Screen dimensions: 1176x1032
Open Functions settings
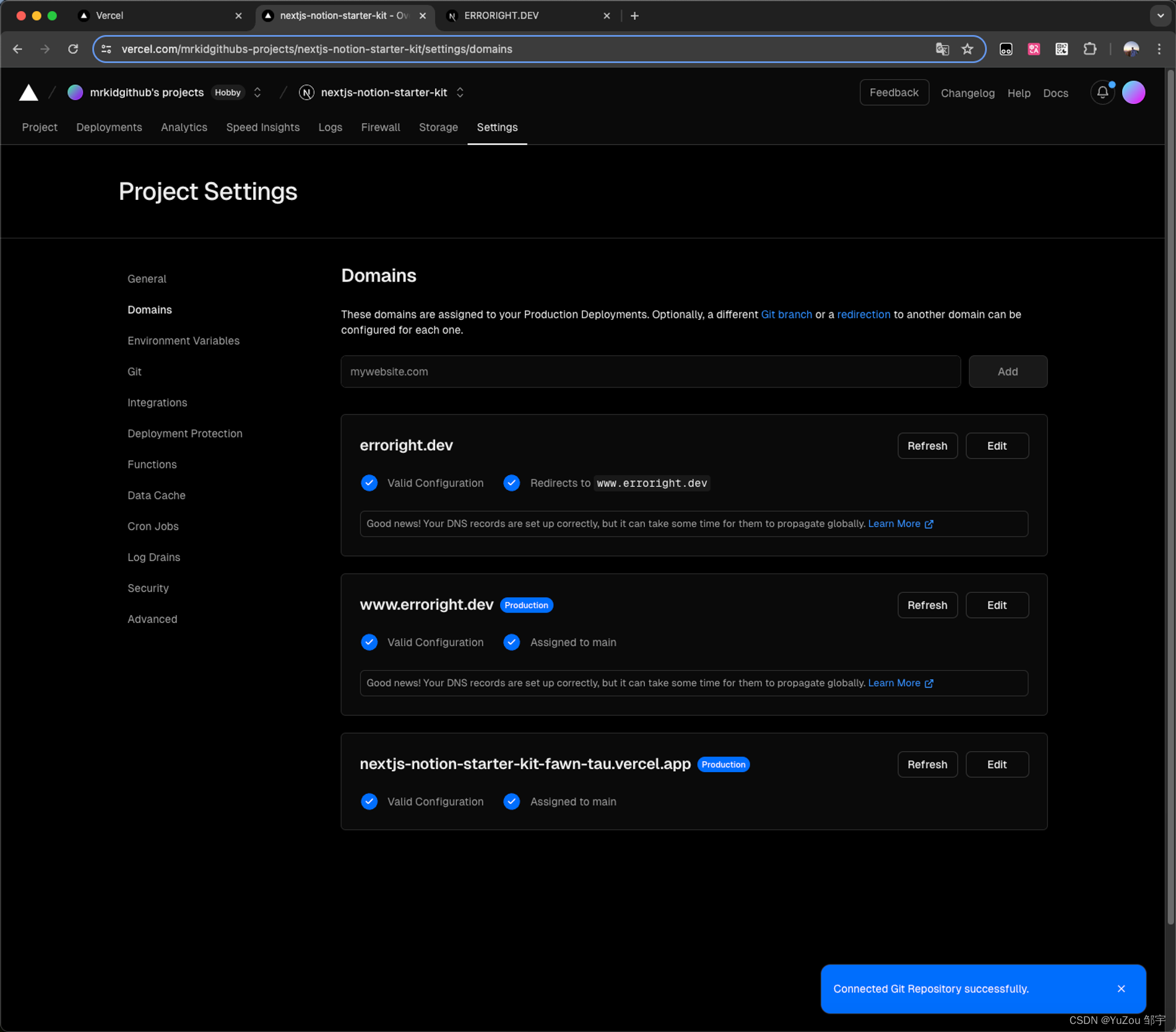[x=152, y=465]
